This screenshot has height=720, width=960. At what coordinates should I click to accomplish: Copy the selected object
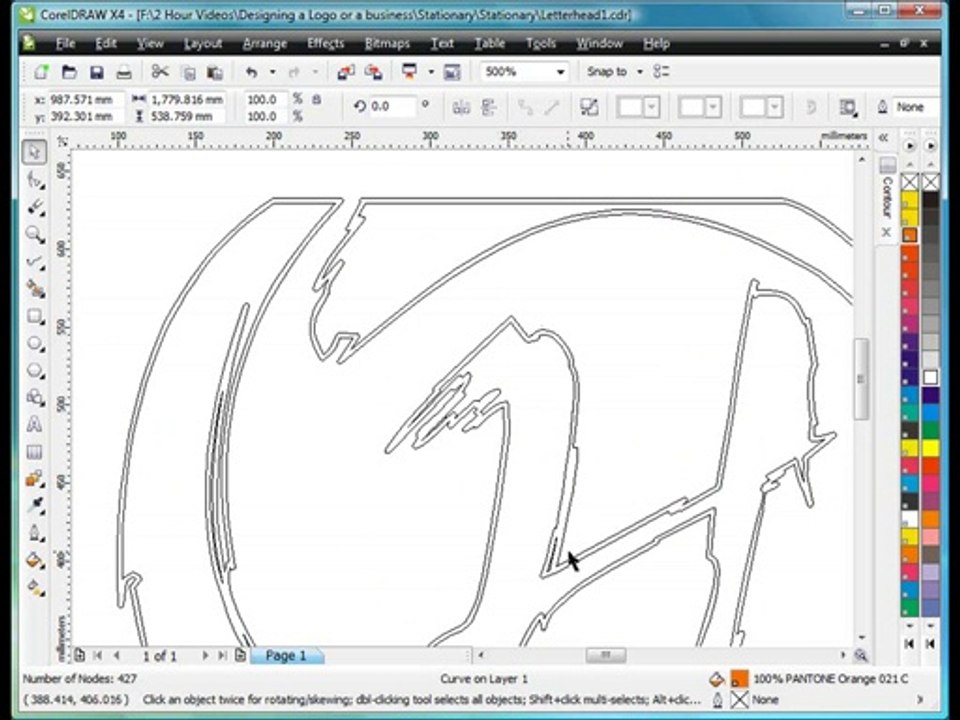(189, 73)
